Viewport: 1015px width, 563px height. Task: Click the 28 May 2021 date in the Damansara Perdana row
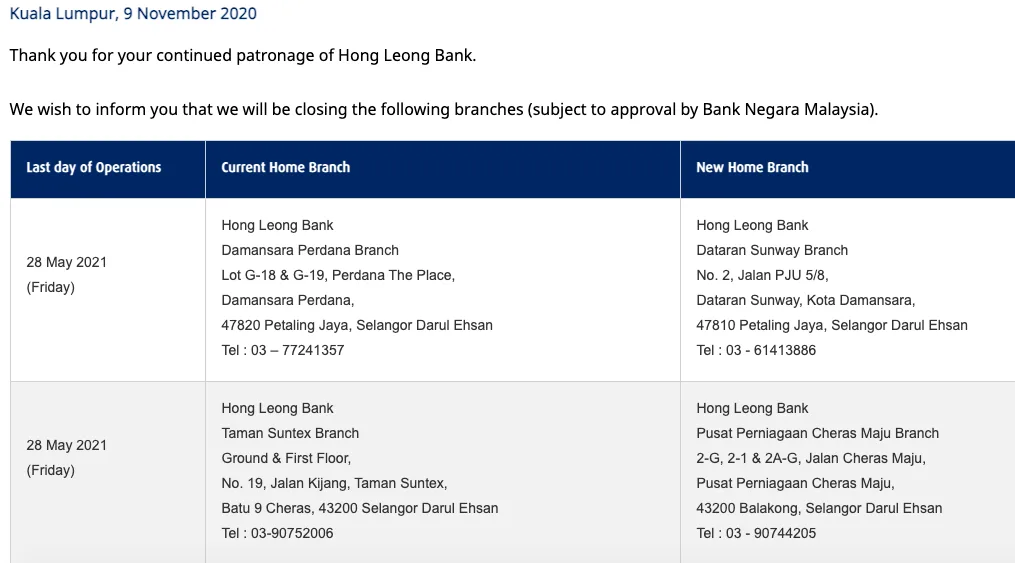66,263
